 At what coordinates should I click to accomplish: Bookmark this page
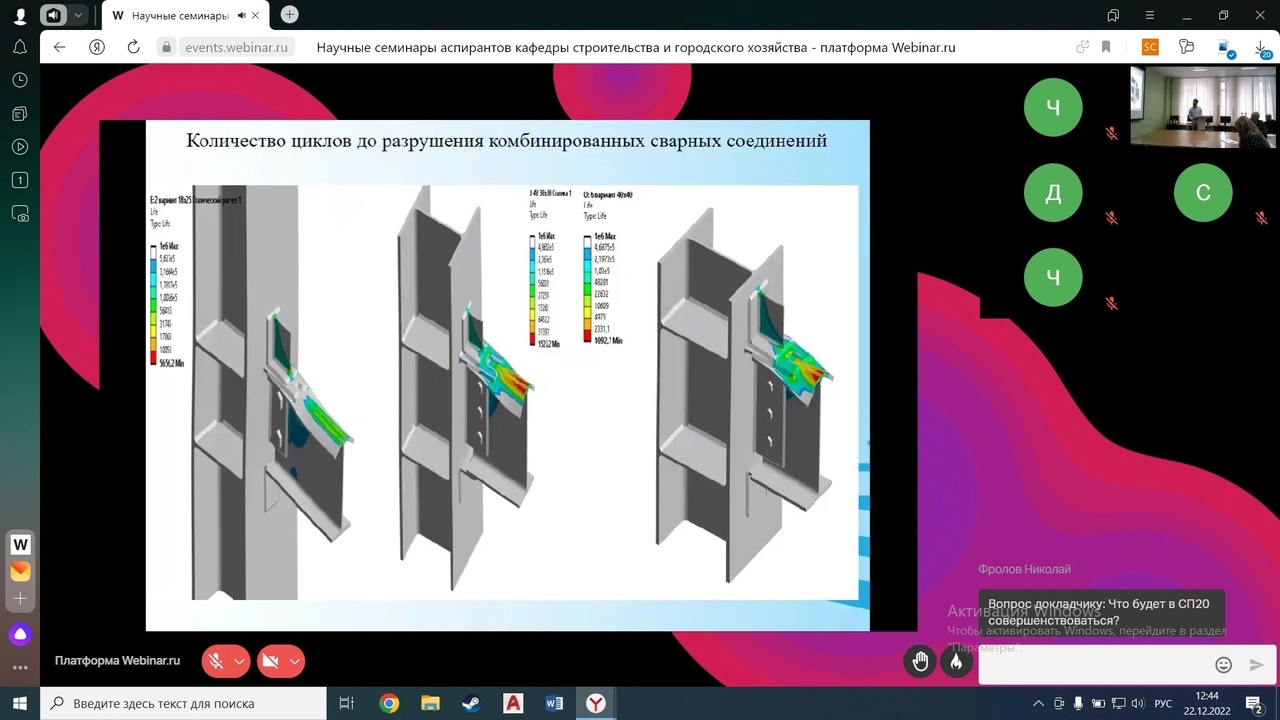click(1106, 47)
